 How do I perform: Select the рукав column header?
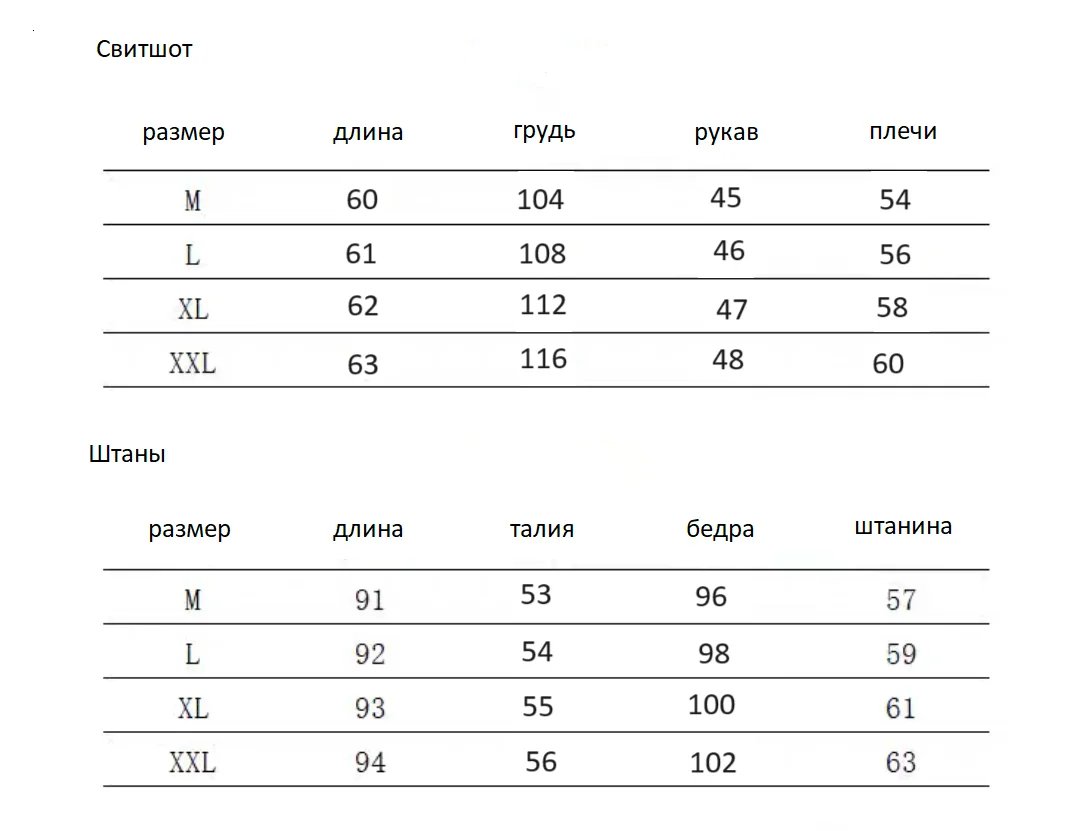726,132
